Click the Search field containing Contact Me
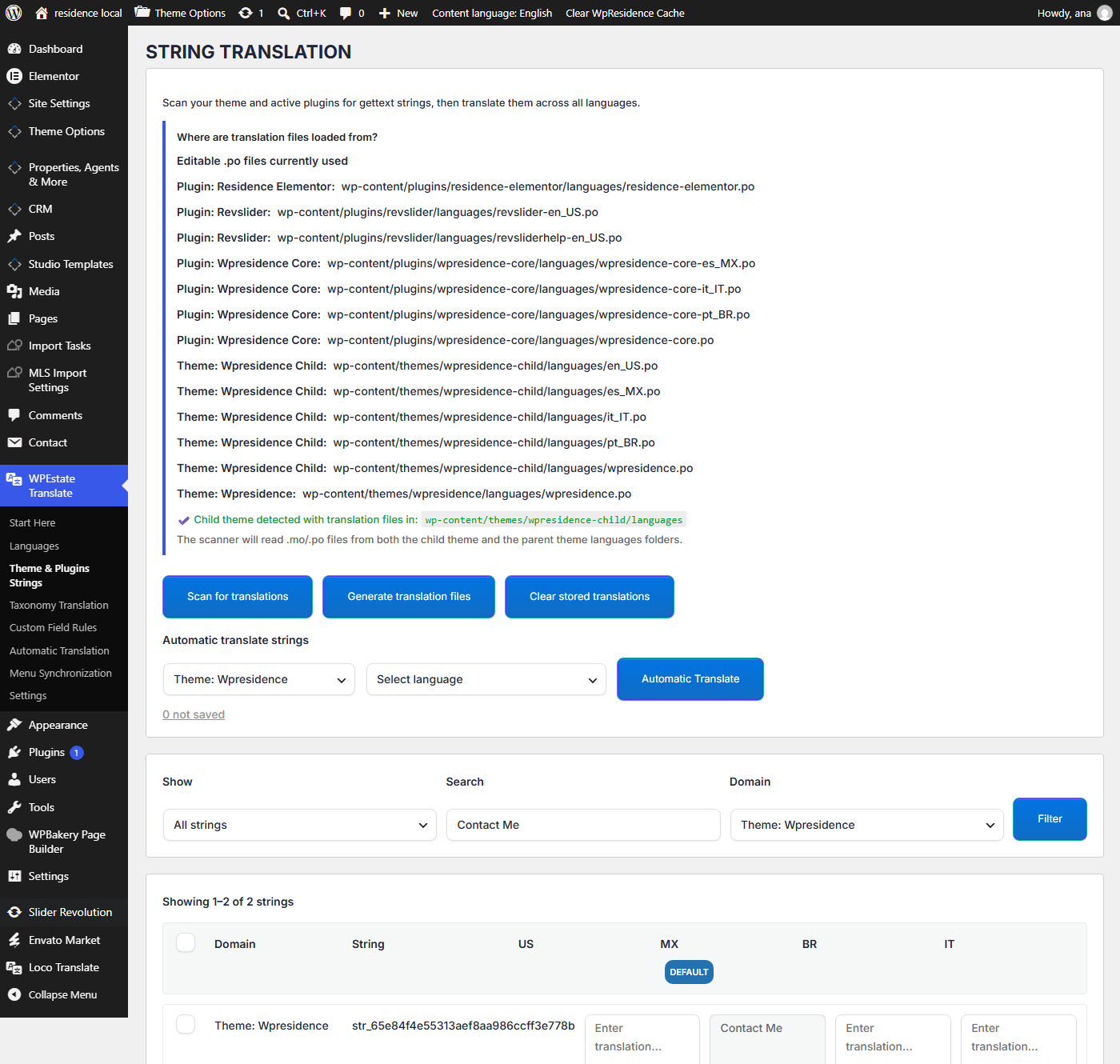This screenshot has height=1064, width=1120. 584,825
